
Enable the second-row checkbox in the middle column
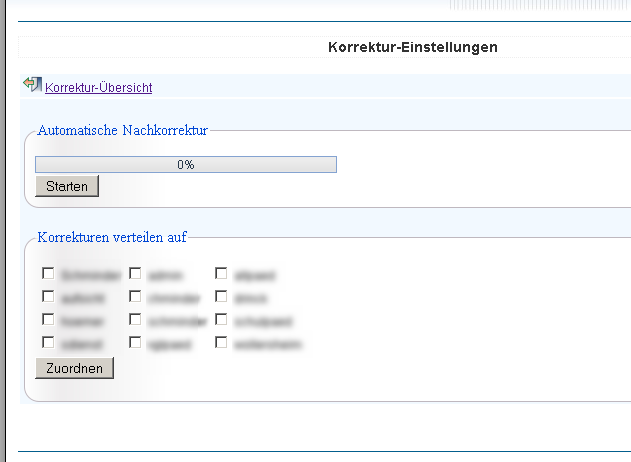(x=135, y=297)
